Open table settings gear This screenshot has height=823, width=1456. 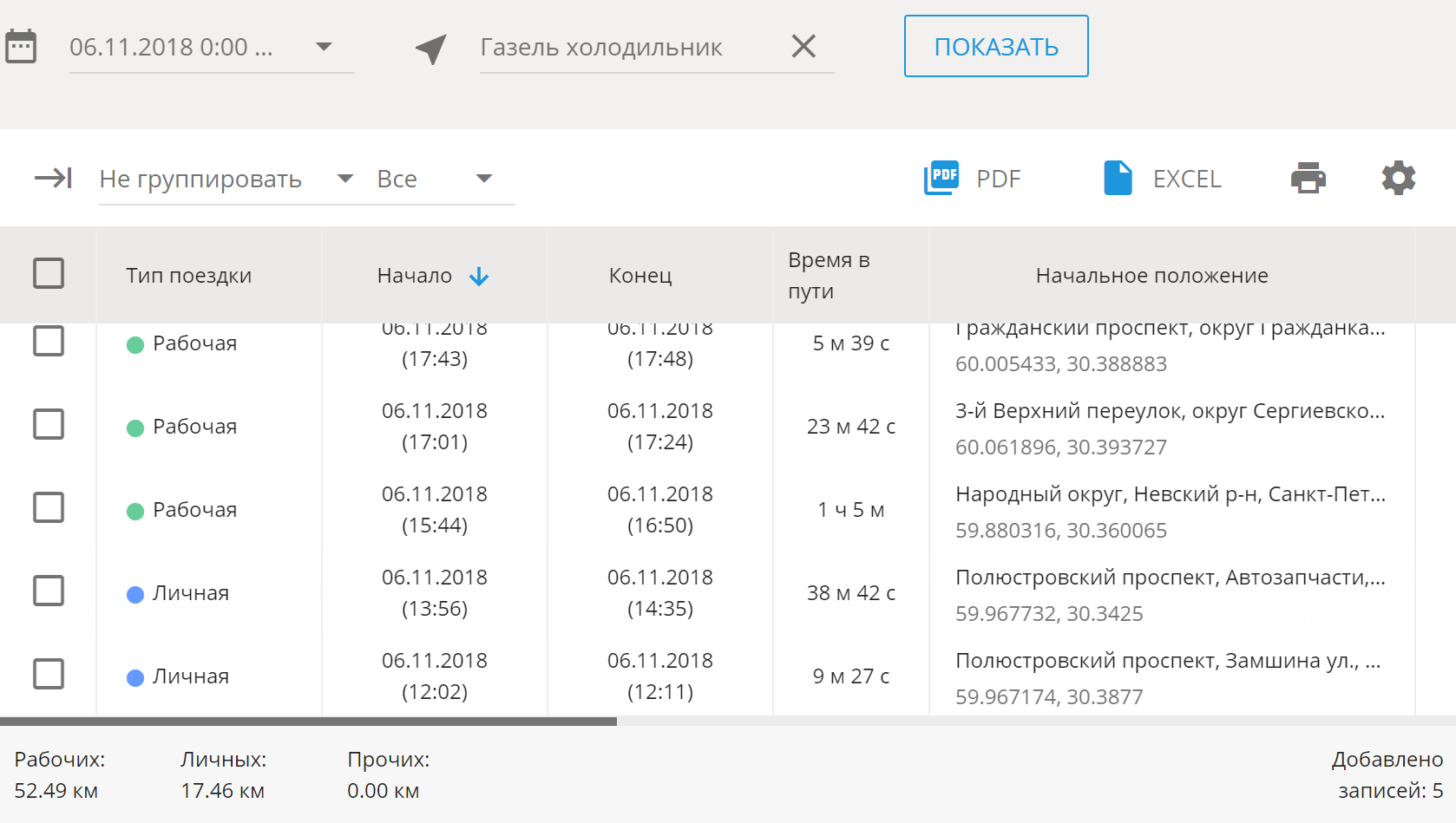click(1398, 179)
